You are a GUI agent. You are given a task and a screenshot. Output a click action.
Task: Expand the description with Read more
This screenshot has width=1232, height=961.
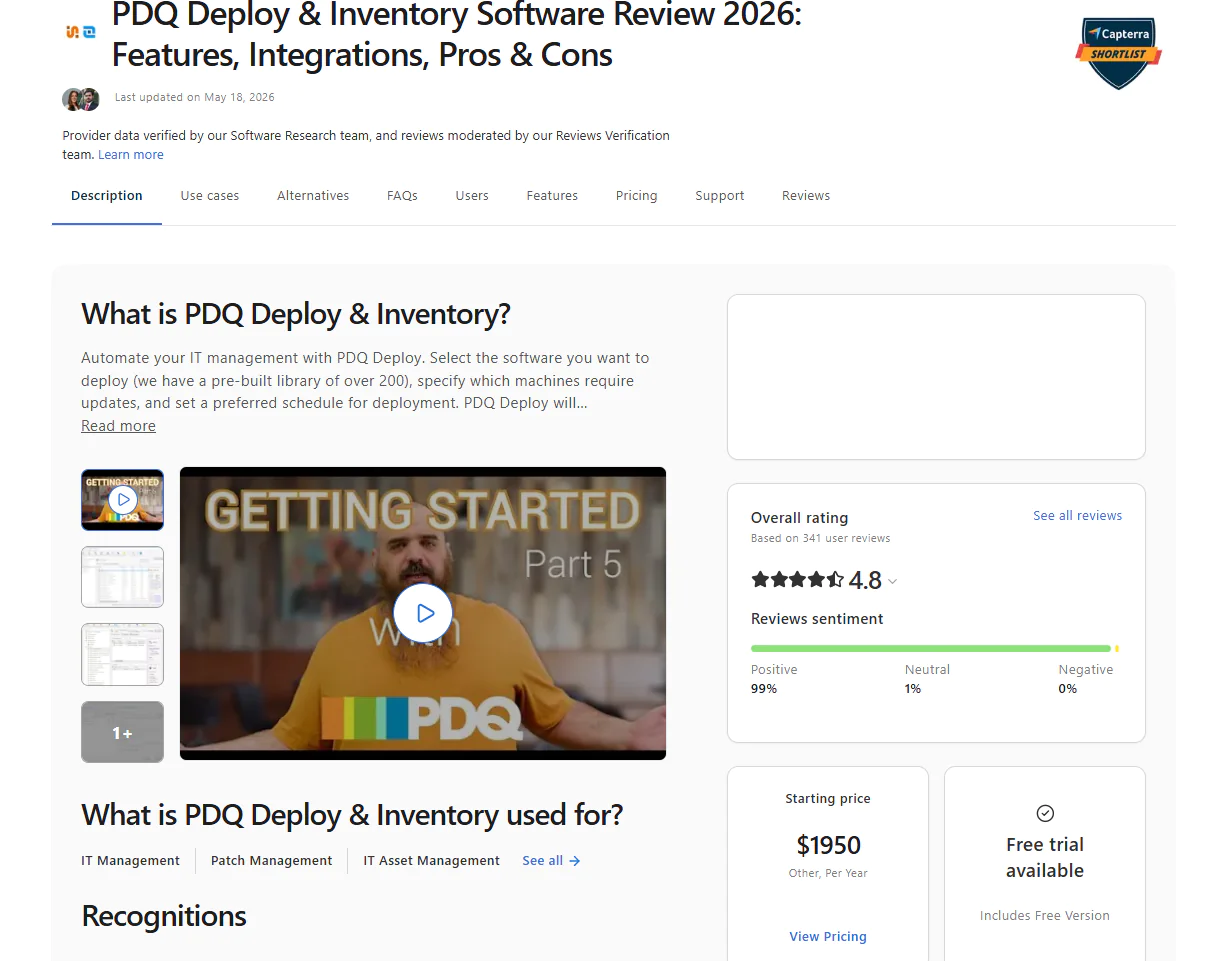click(x=118, y=426)
